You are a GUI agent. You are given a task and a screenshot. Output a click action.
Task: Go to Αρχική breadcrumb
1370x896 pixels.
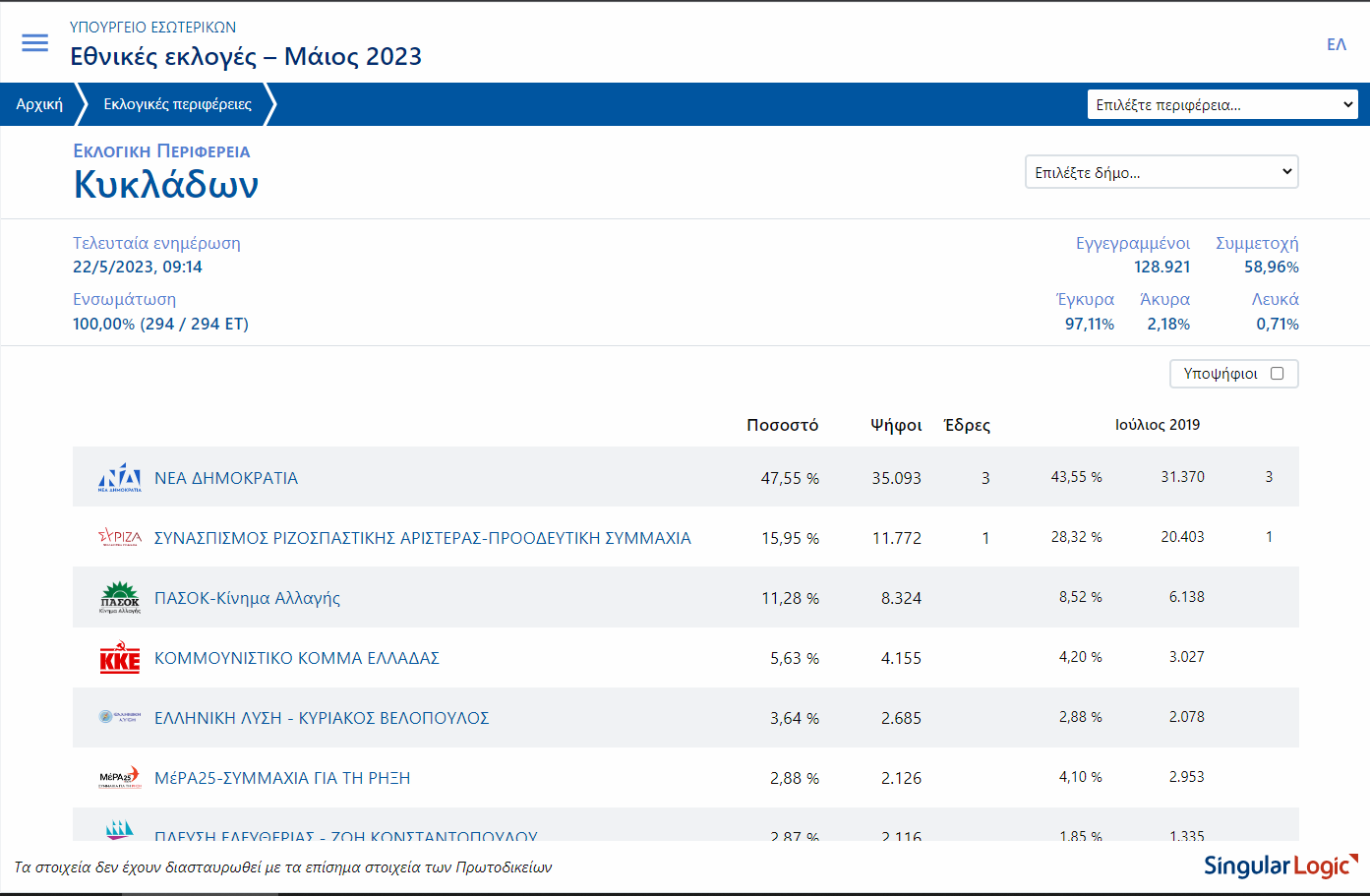[x=39, y=104]
